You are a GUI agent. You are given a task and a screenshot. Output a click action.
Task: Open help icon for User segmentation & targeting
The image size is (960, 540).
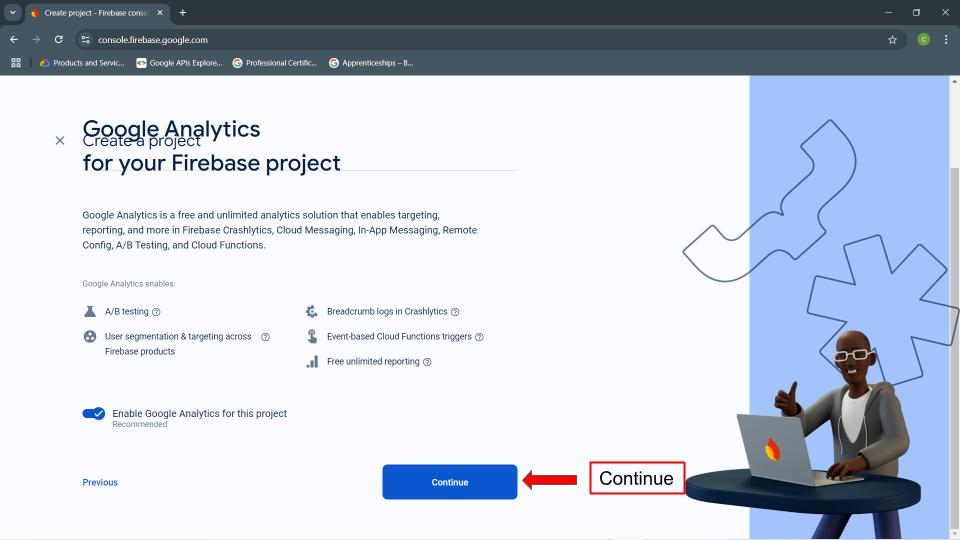(265, 337)
